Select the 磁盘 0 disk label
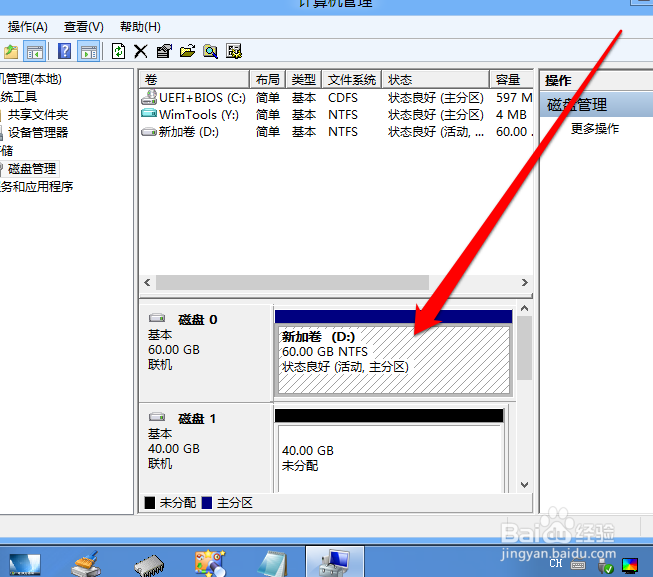The width and height of the screenshot is (653, 577). click(197, 320)
